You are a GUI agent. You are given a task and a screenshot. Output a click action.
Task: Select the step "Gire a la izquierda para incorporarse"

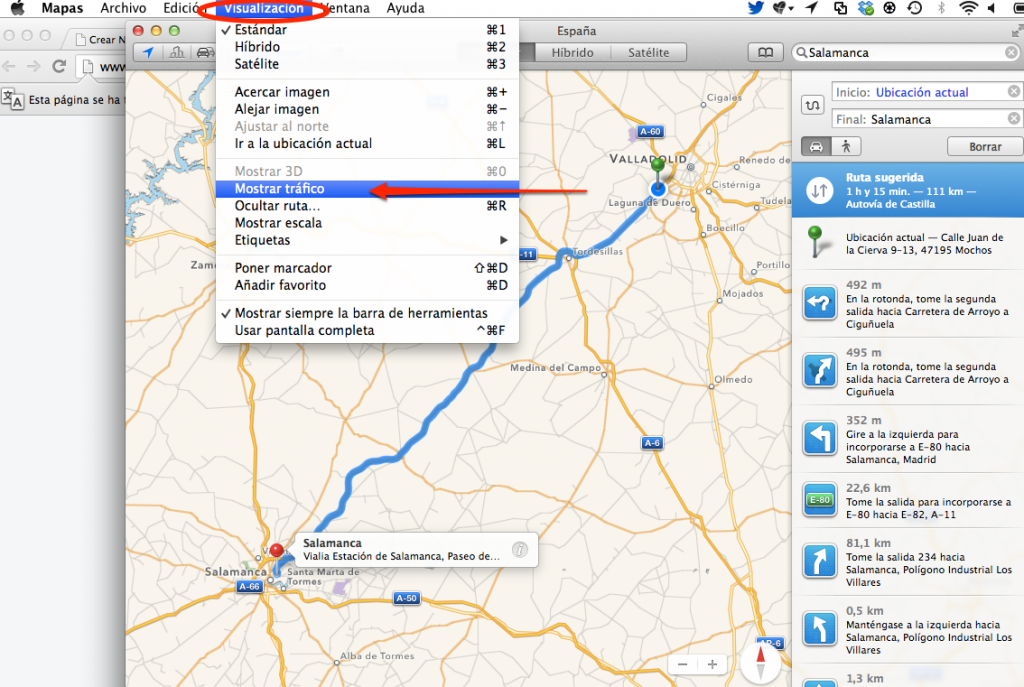[x=908, y=439]
